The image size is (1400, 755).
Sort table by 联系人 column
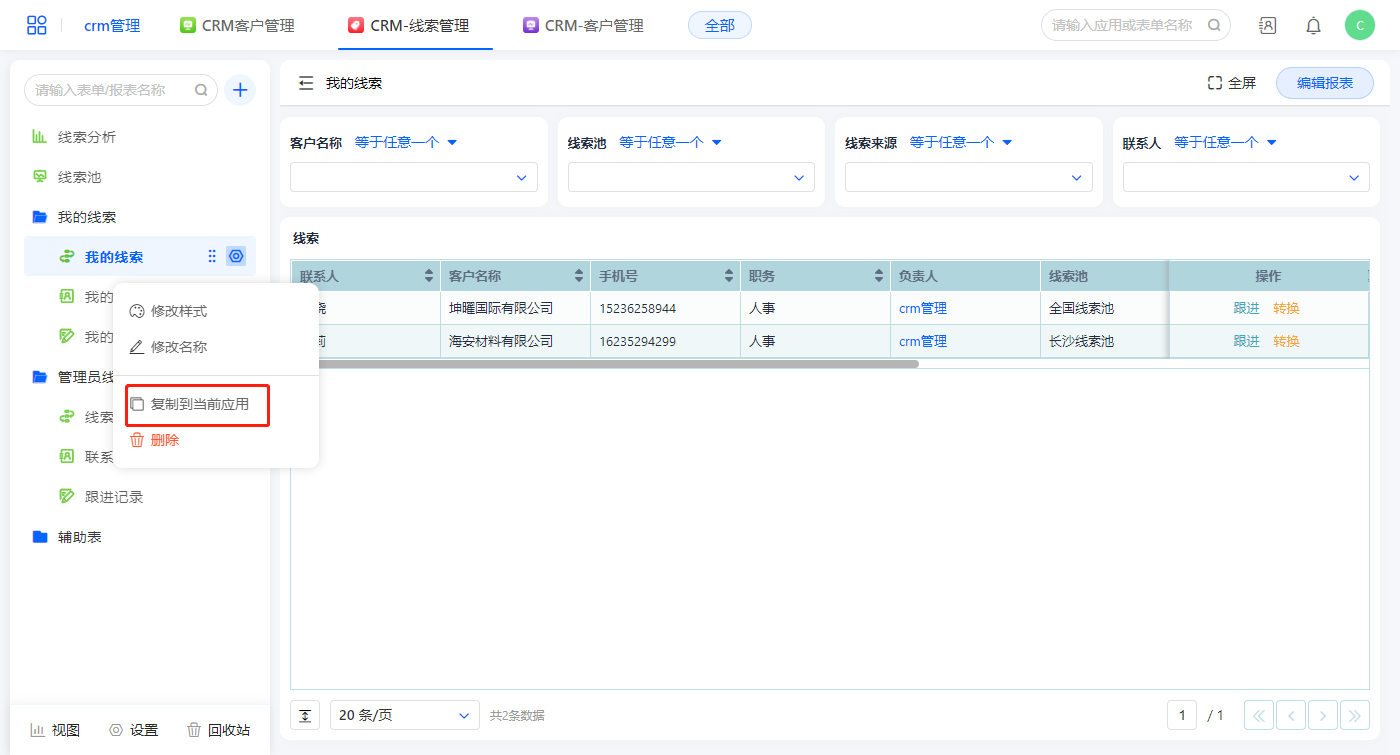[429, 276]
